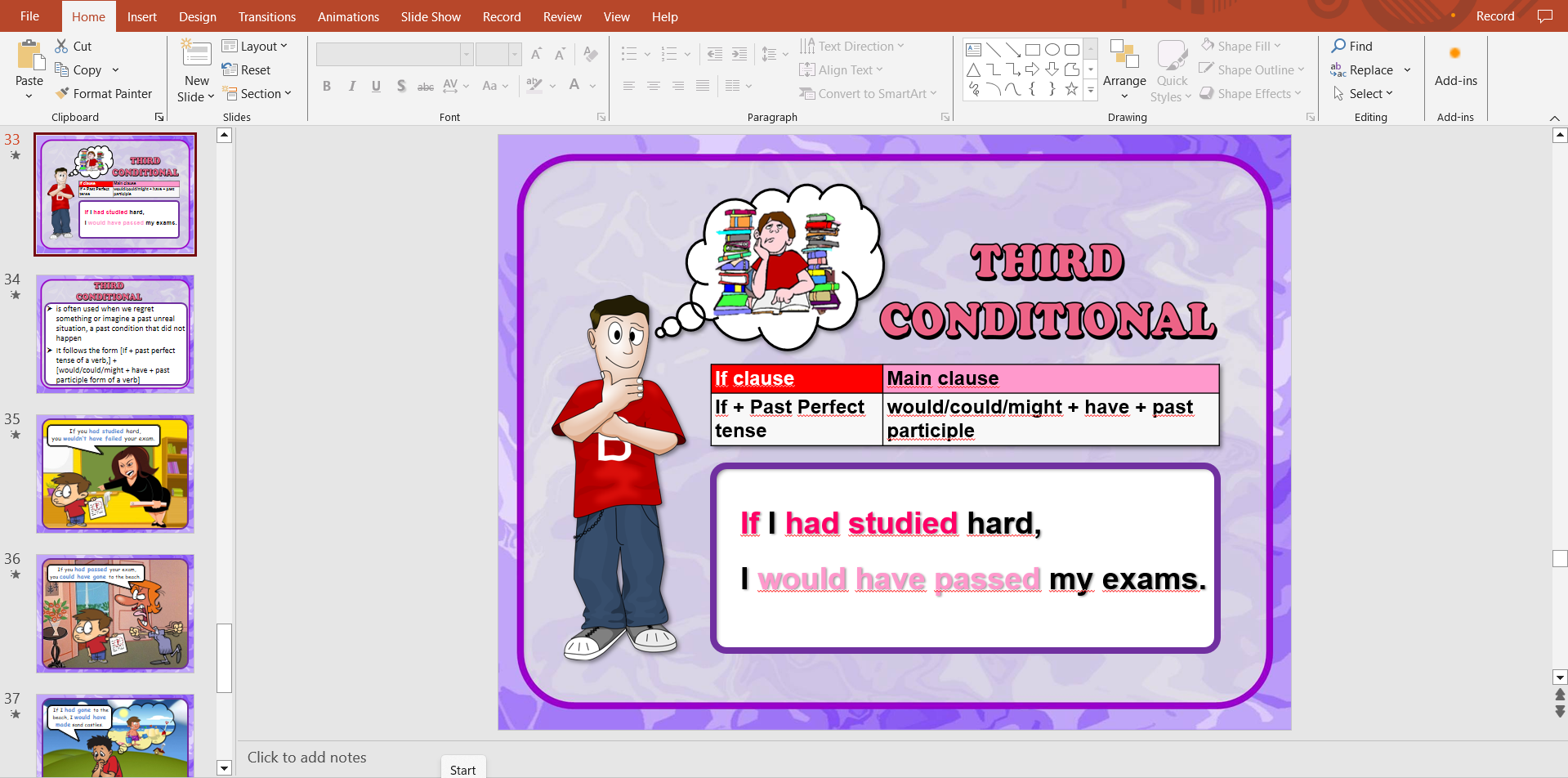Click the Record button at top right
Image resolution: width=1568 pixels, height=778 pixels.
pyautogui.click(x=1494, y=16)
